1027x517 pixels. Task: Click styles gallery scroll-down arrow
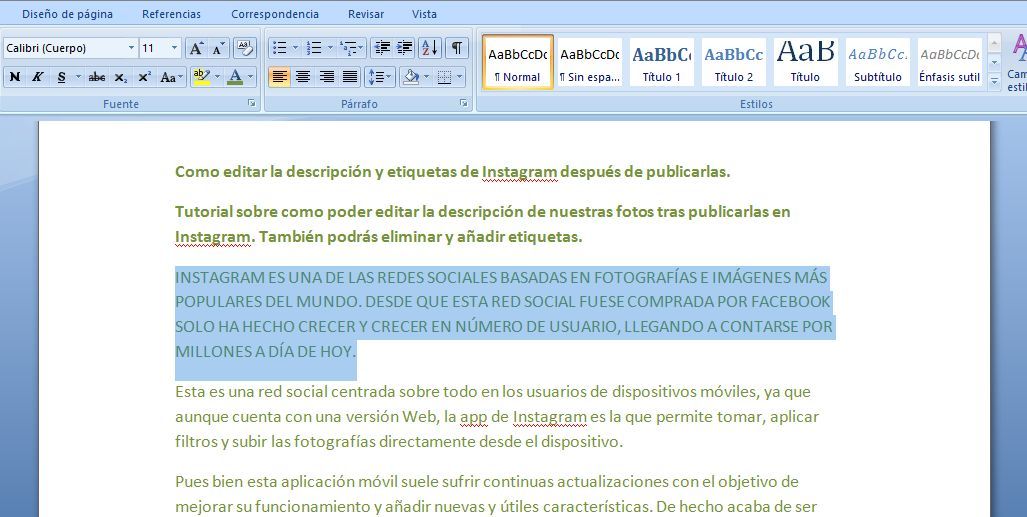pyautogui.click(x=994, y=64)
